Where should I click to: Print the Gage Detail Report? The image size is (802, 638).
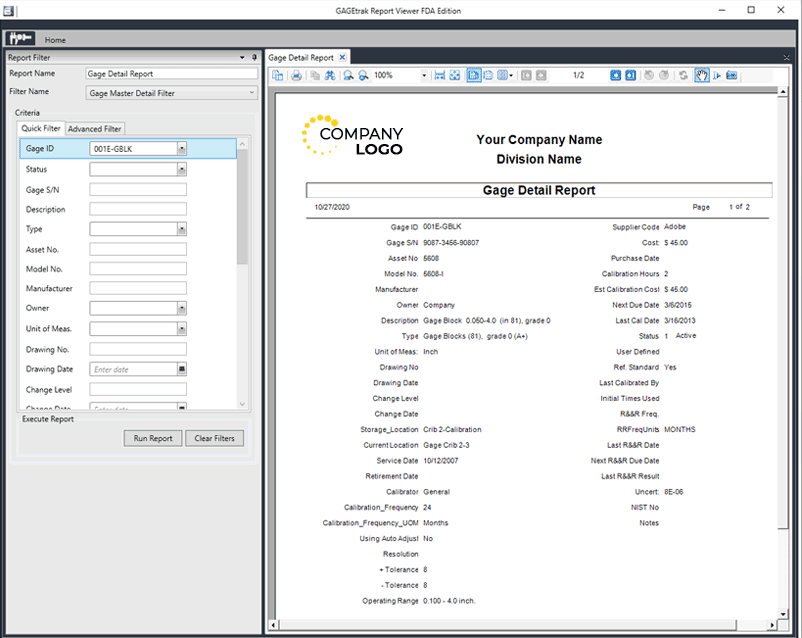297,75
